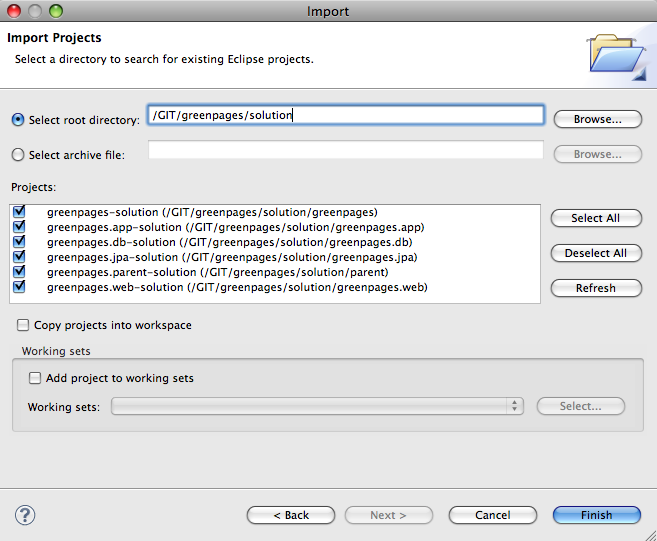Screen dimensions: 657x541
Task: Click the Deselect All button
Action: (x=596, y=253)
